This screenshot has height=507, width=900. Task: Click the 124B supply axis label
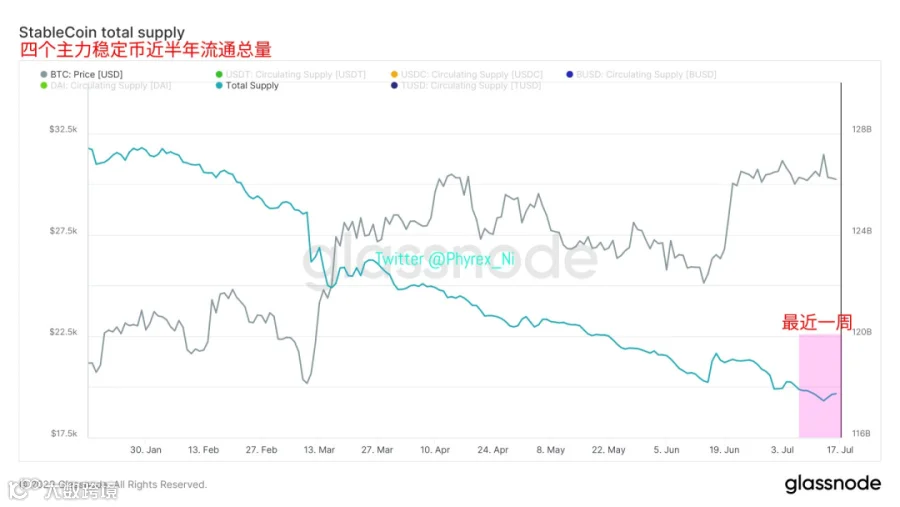click(x=862, y=231)
